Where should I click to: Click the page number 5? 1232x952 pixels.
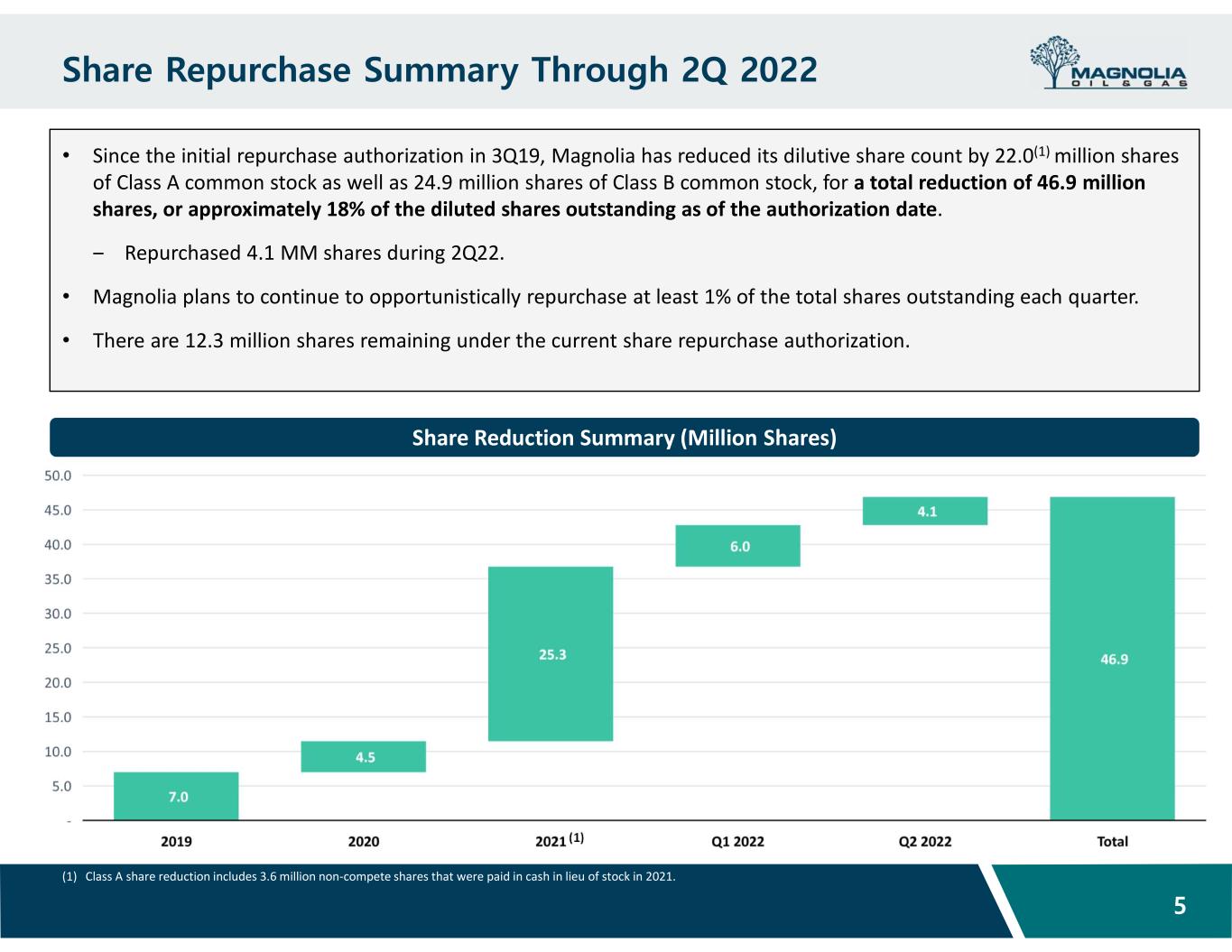[1180, 906]
